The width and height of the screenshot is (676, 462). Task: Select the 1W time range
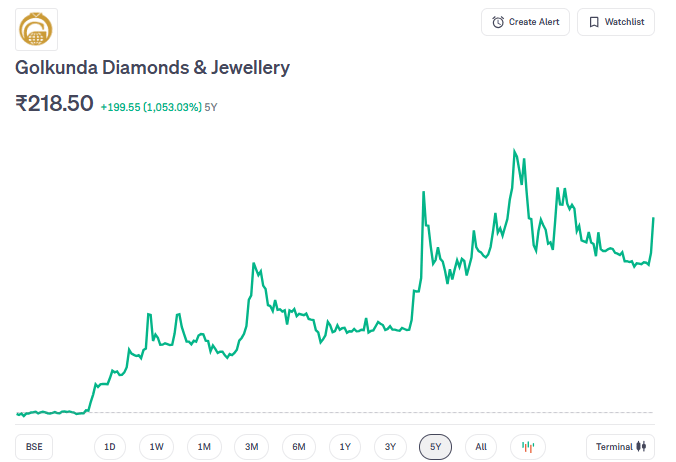tap(157, 446)
